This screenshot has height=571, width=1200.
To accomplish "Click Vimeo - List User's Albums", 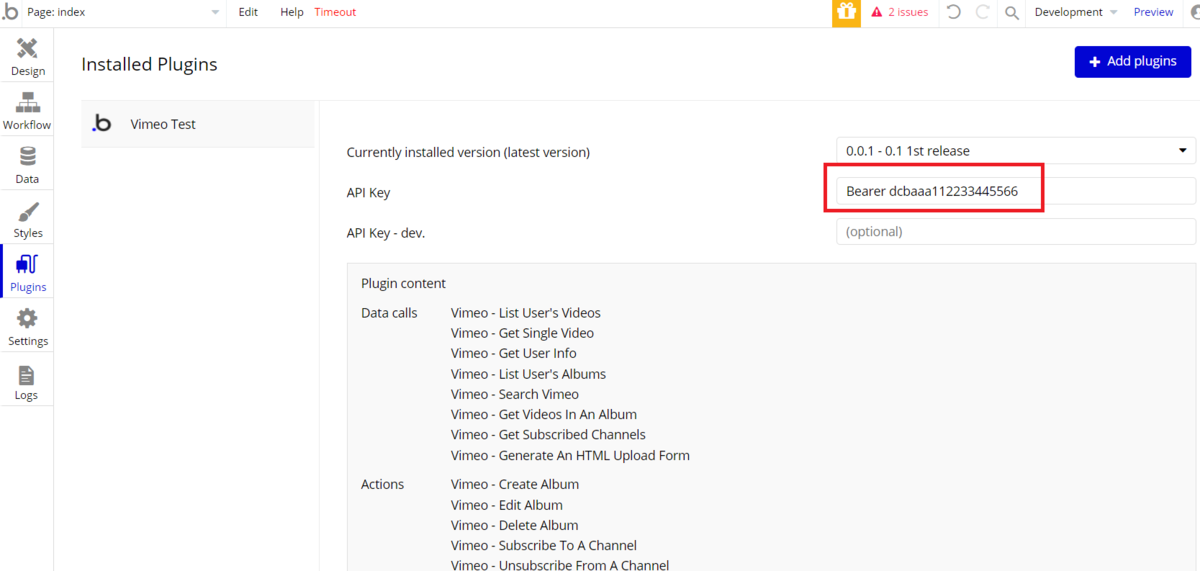I will click(x=528, y=374).
